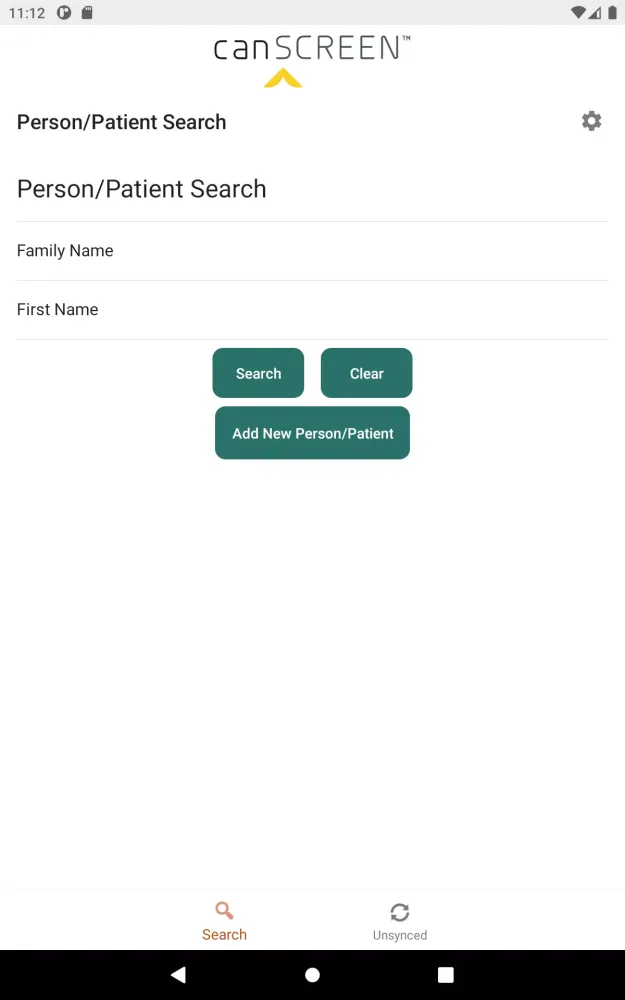Tap Add New Person/Patient
Image resolution: width=625 pixels, height=1000 pixels.
point(312,433)
